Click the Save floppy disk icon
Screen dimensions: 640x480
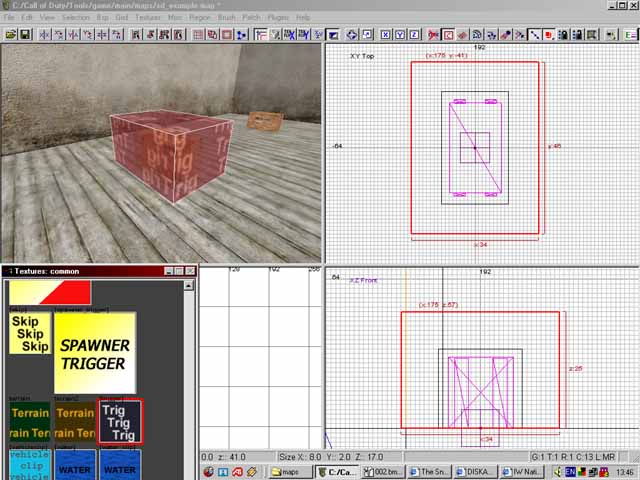(24, 34)
